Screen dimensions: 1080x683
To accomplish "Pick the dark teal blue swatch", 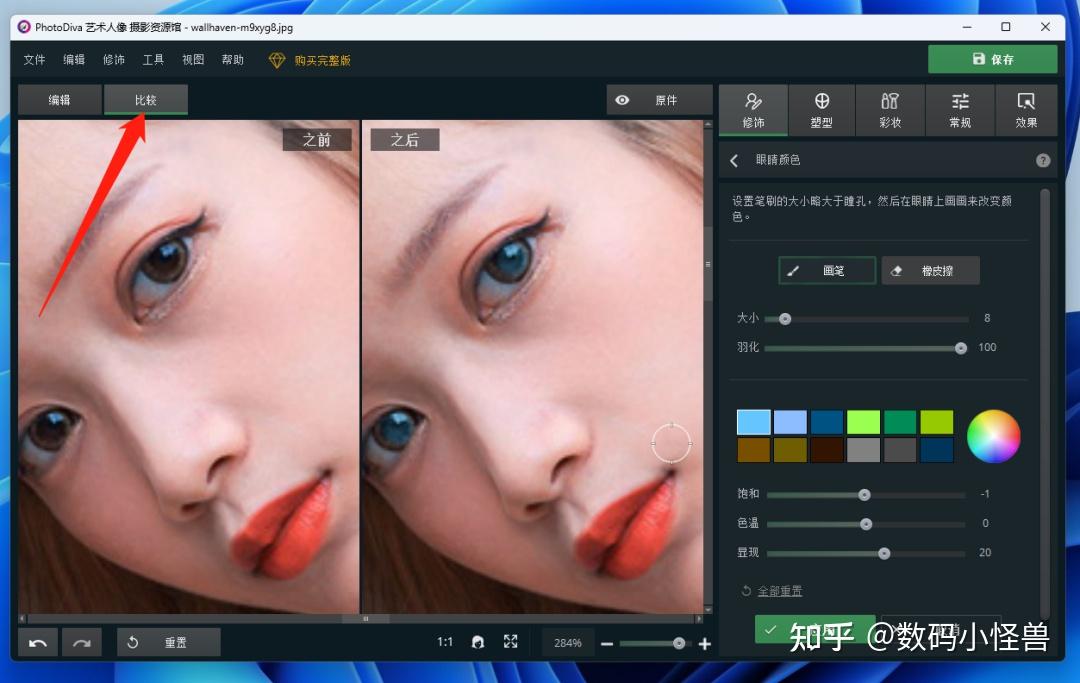I will 827,421.
